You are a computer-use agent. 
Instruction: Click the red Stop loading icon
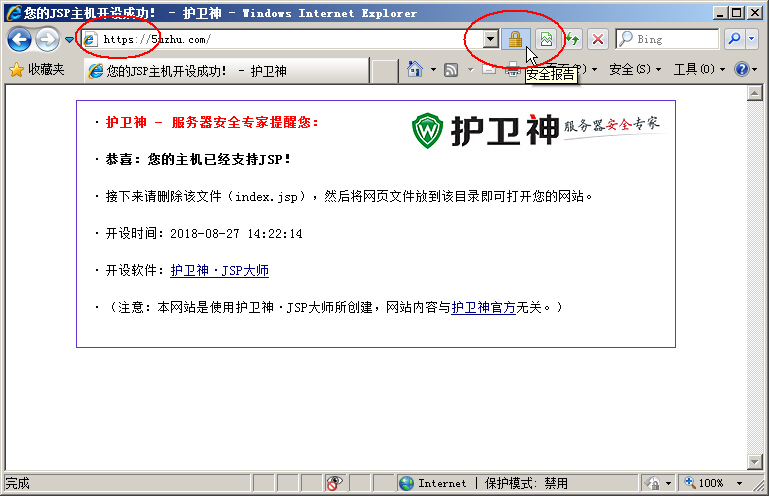(598, 39)
